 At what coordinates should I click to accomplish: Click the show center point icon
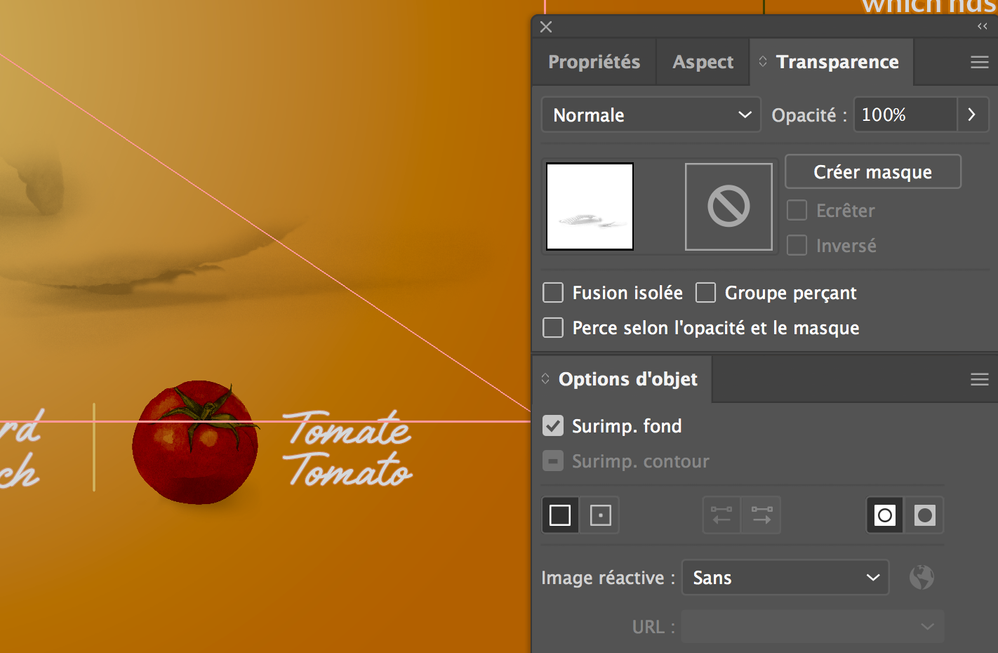(x=600, y=515)
